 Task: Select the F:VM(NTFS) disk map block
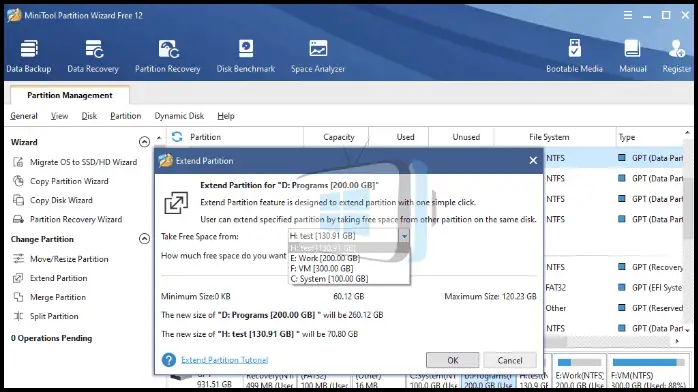point(648,372)
